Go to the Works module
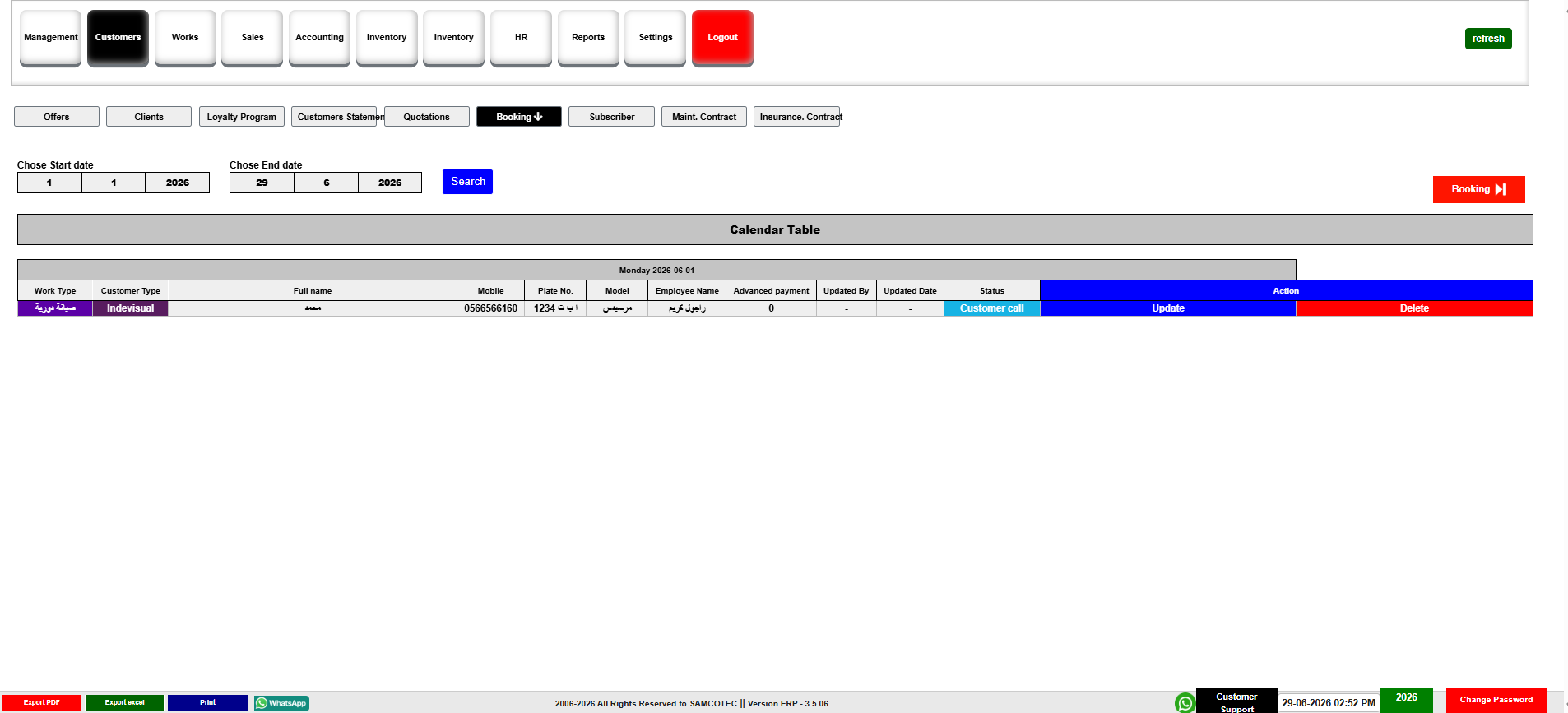Viewport: 1568px width, 713px height. (185, 38)
